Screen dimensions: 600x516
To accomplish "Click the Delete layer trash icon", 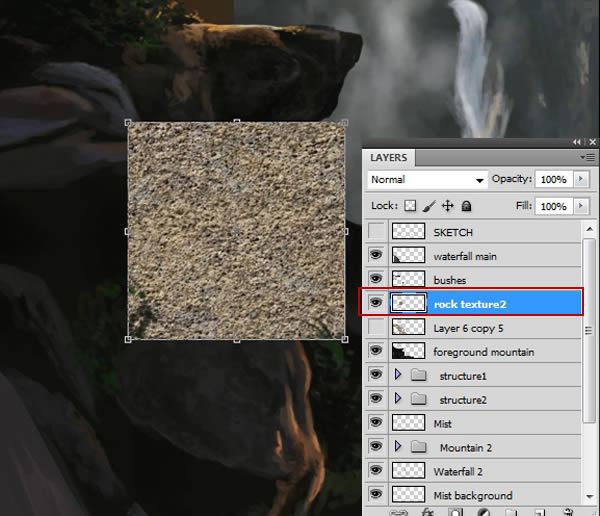I will pos(569,513).
